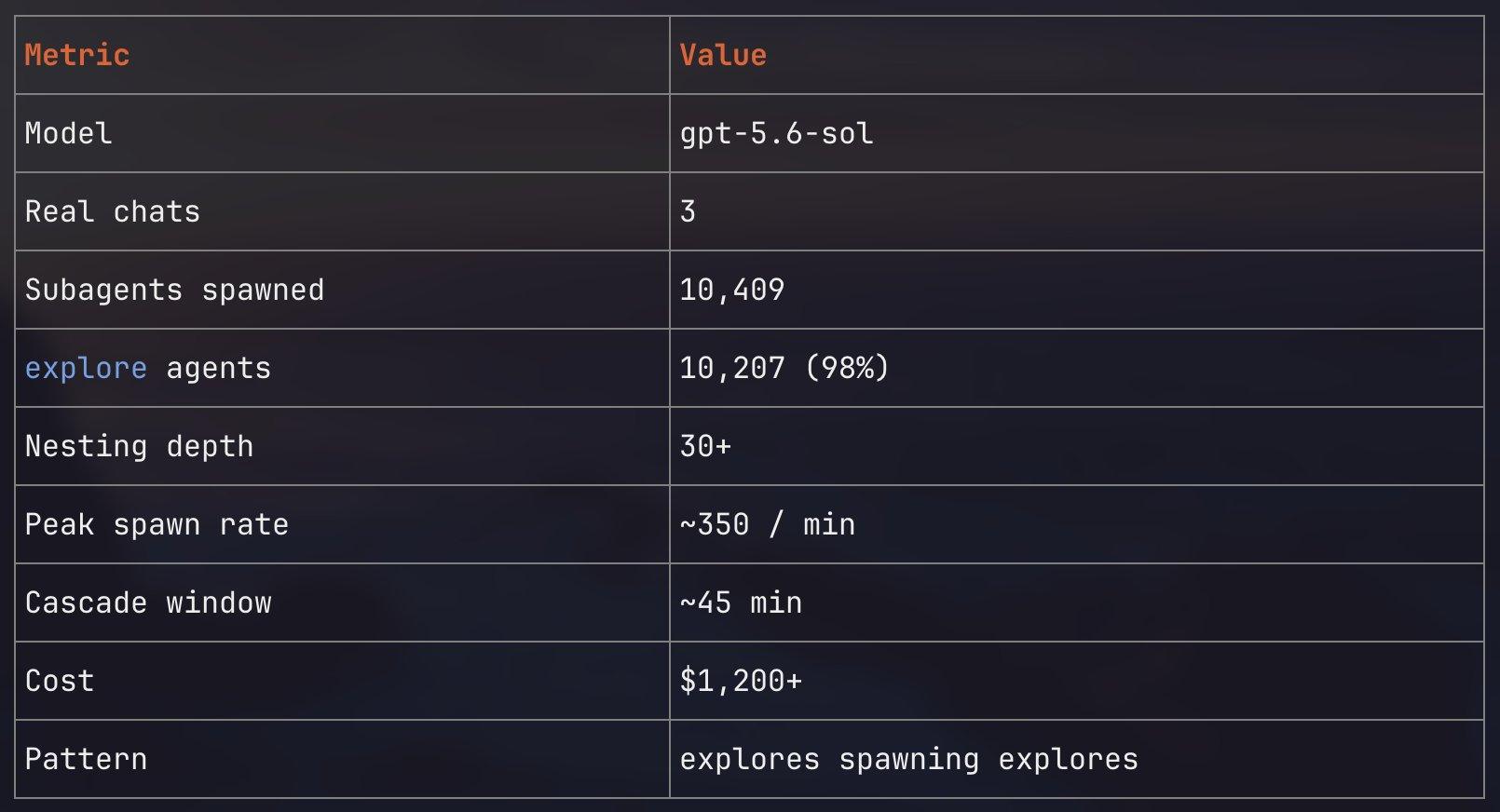Select the Nesting depth label
This screenshot has width=1500, height=812.
[140, 447]
